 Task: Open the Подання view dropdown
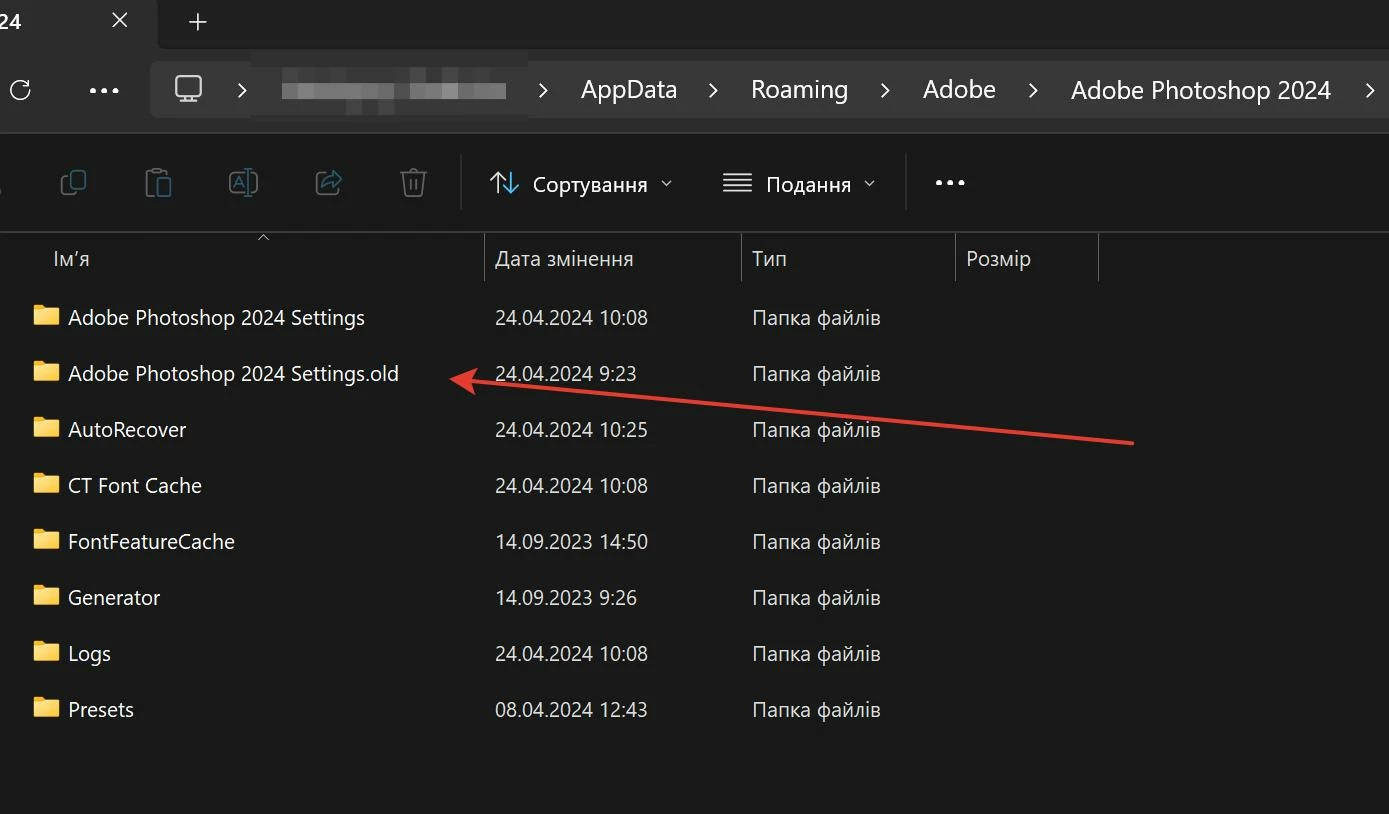(x=799, y=184)
